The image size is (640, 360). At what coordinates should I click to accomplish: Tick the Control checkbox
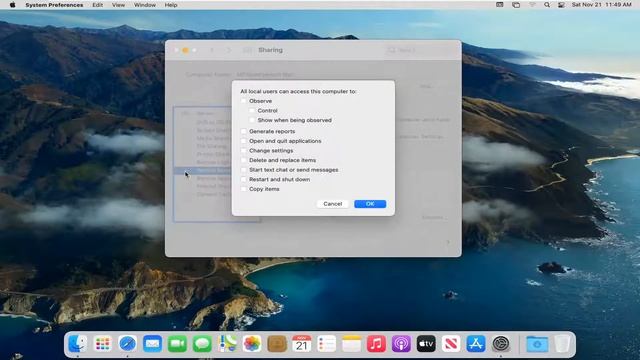[x=252, y=111]
